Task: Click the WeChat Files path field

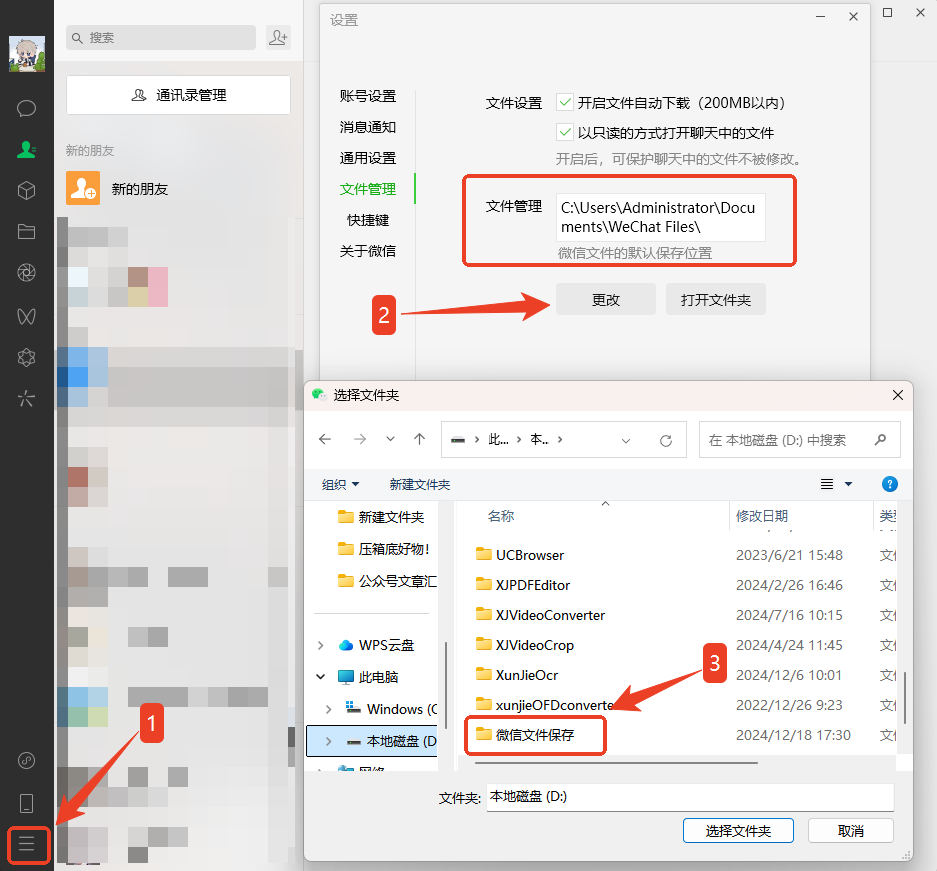Action: (660, 217)
